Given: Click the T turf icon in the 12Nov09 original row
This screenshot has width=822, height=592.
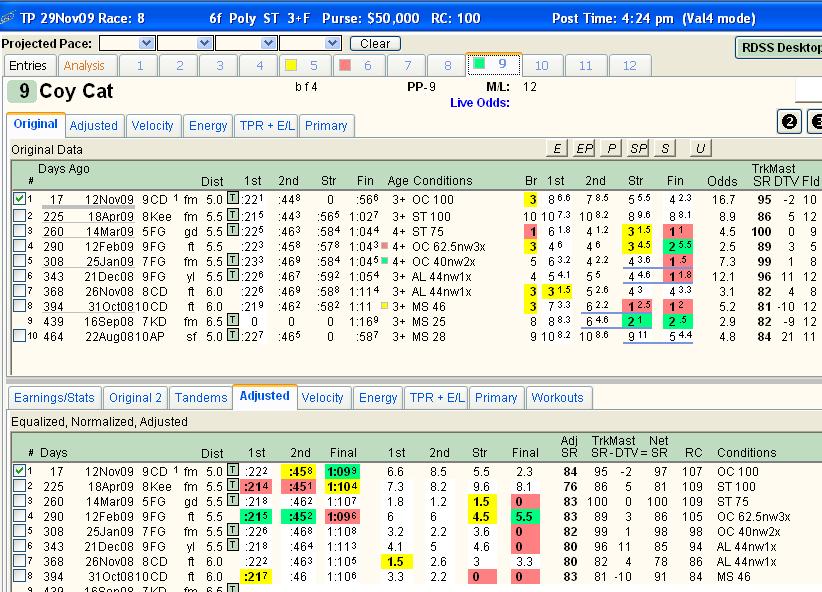Looking at the screenshot, I should point(233,199).
